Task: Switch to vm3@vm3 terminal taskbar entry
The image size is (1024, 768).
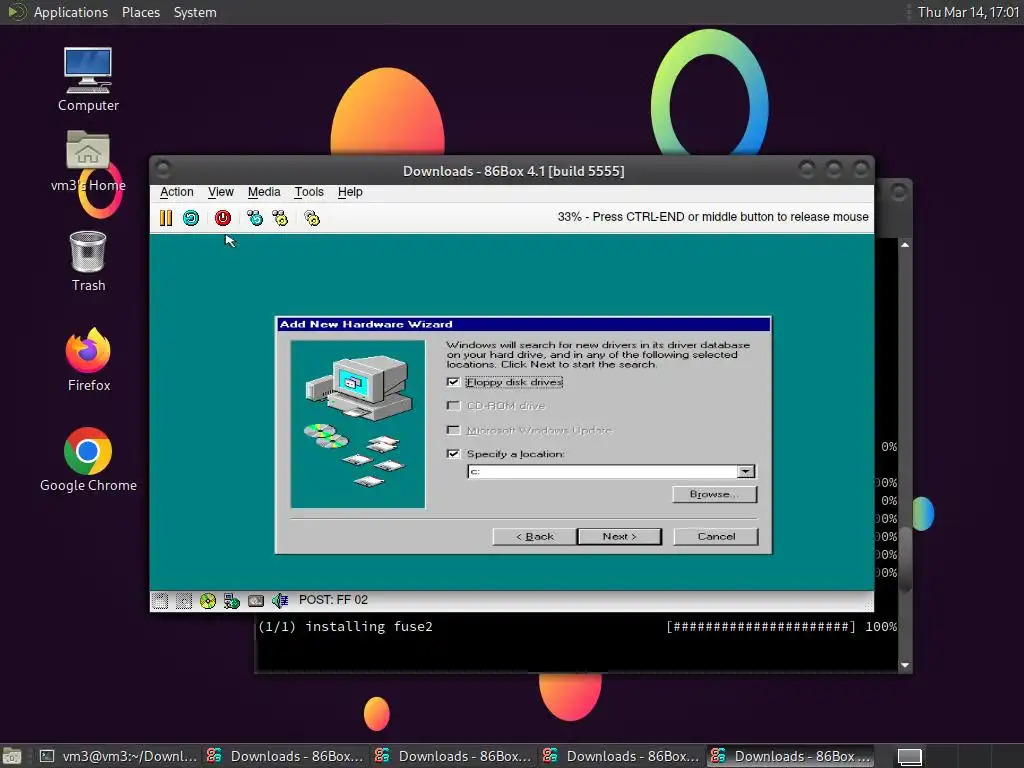Action: pos(118,757)
